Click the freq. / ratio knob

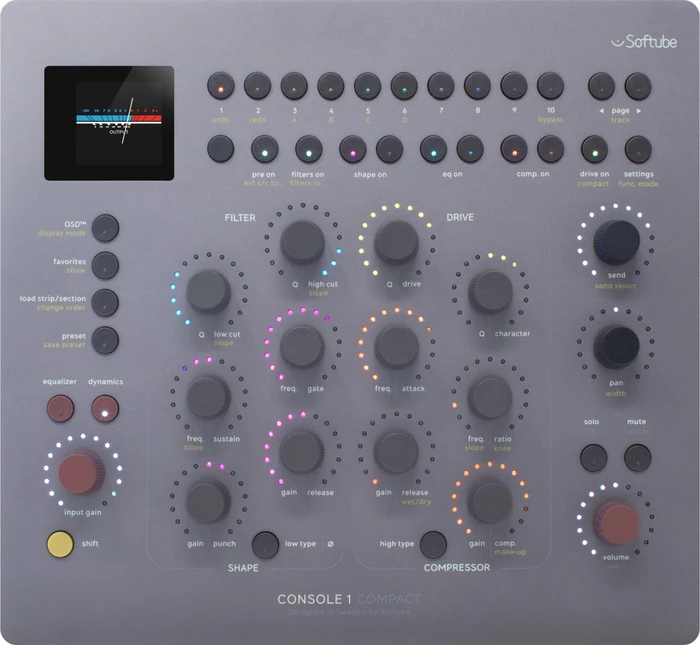click(x=490, y=397)
